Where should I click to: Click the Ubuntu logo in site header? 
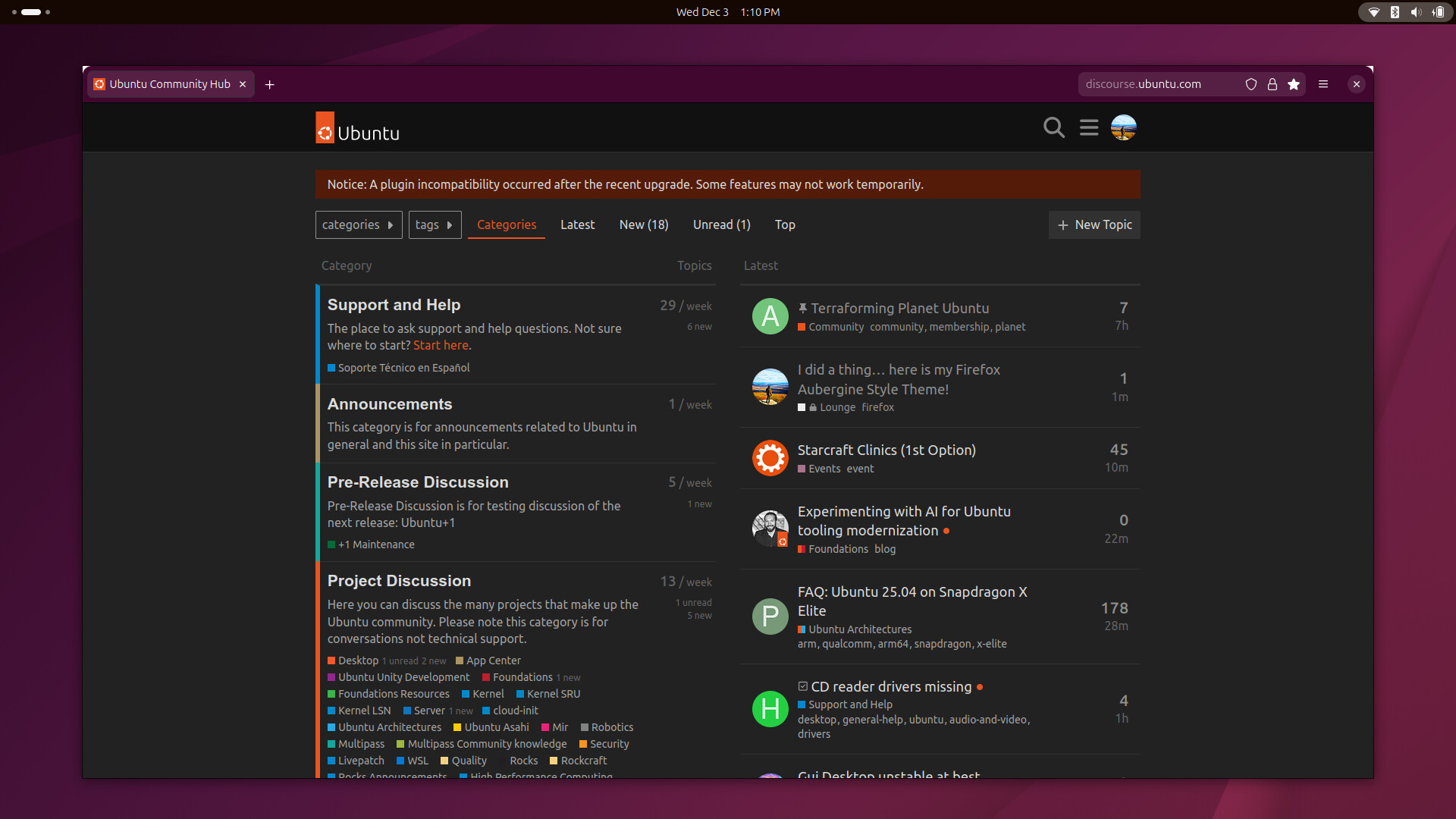(357, 128)
